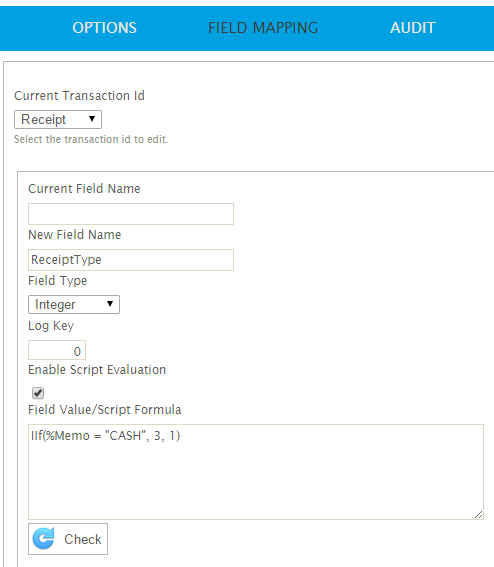Click the New Field Name label
Screen dimensions: 494x567
74,235
